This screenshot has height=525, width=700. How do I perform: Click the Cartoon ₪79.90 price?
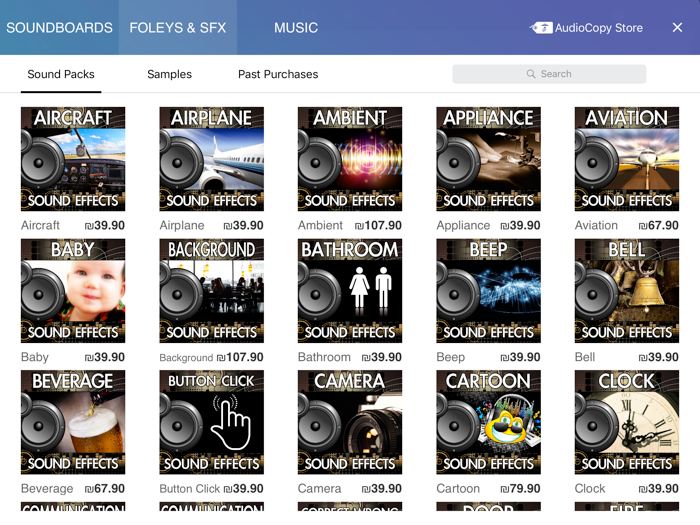pos(520,489)
